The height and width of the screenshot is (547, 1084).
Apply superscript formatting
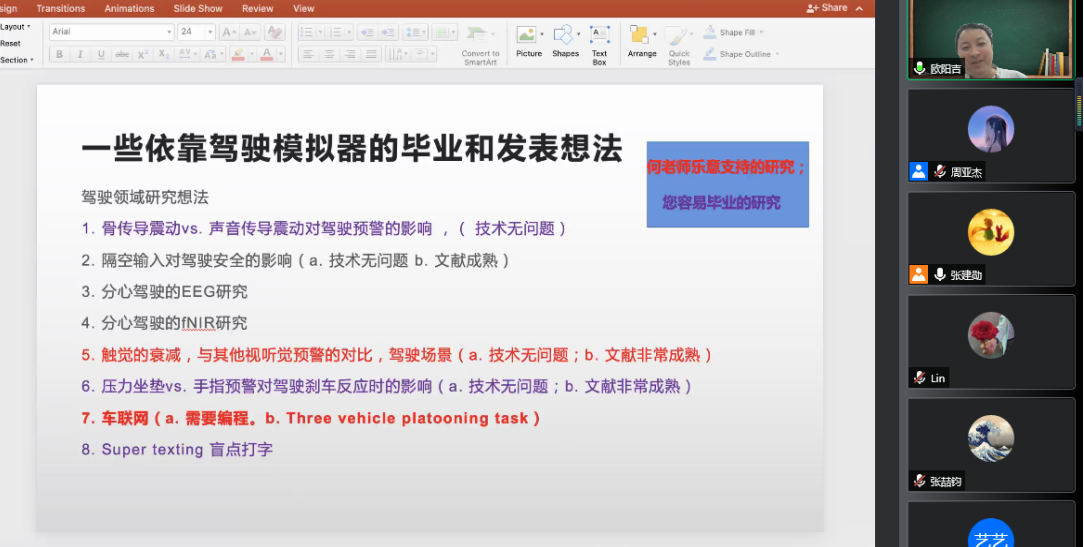click(143, 54)
